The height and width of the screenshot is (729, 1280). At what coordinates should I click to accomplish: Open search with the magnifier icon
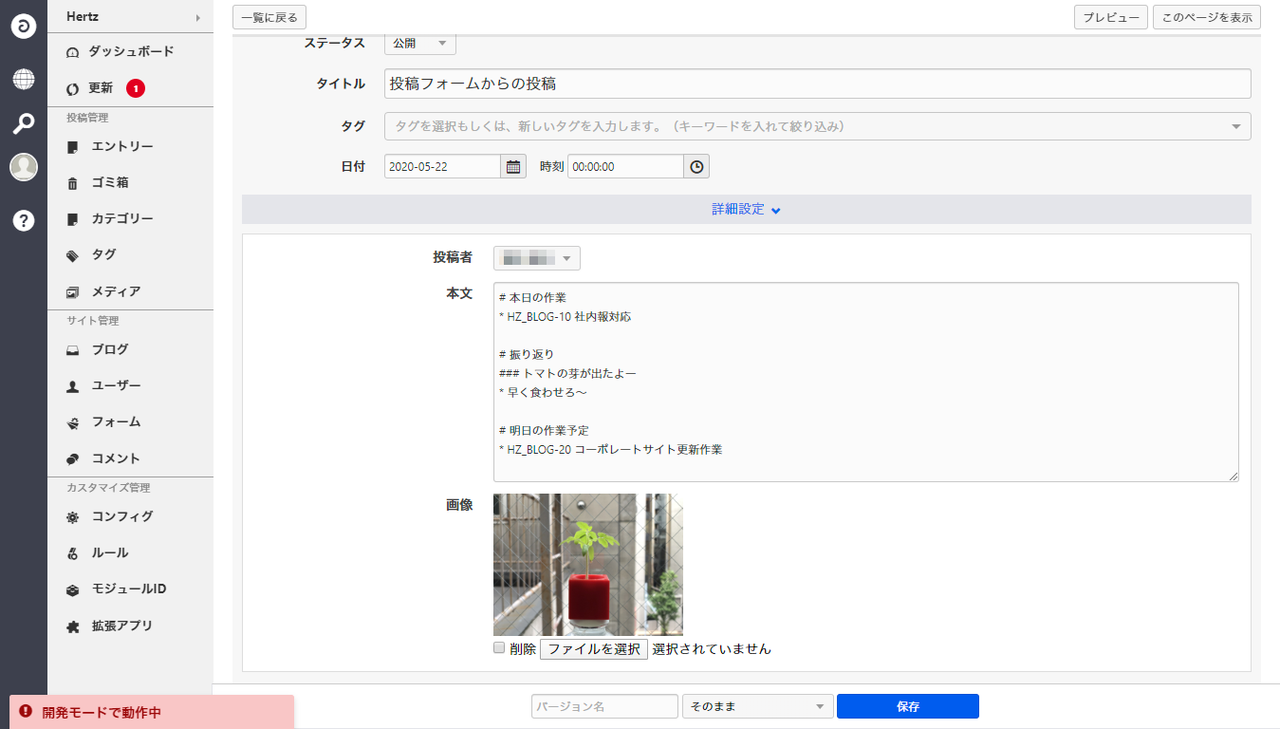point(23,124)
